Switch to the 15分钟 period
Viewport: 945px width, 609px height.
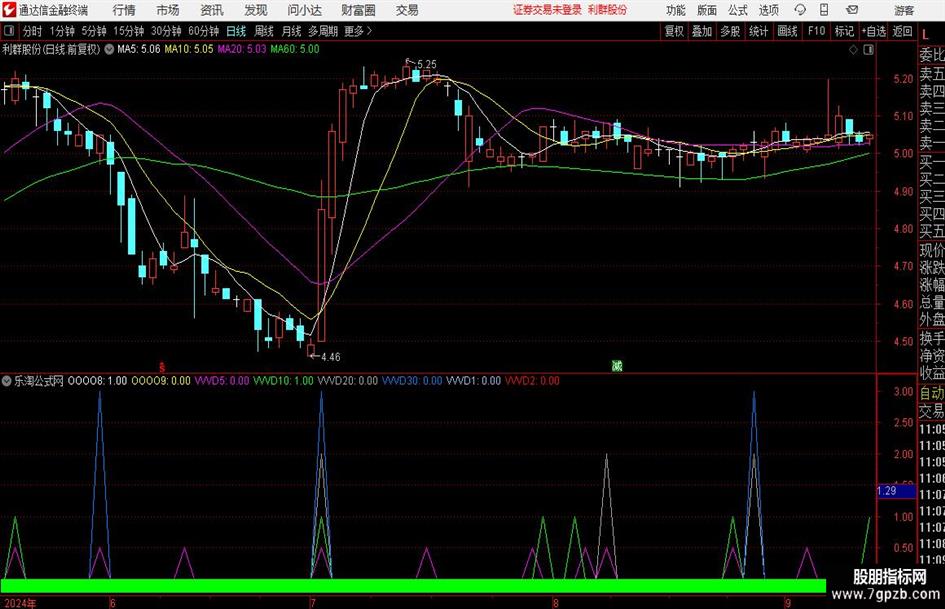click(128, 31)
